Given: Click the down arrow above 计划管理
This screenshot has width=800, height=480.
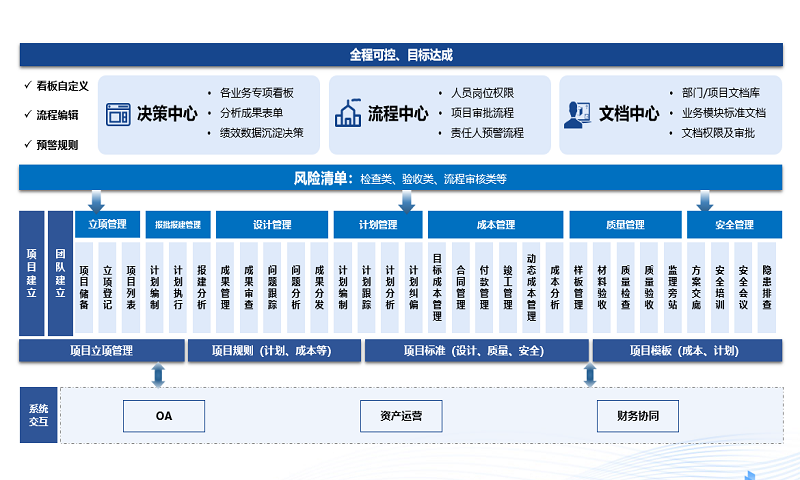Looking at the screenshot, I should pyautogui.click(x=406, y=201).
